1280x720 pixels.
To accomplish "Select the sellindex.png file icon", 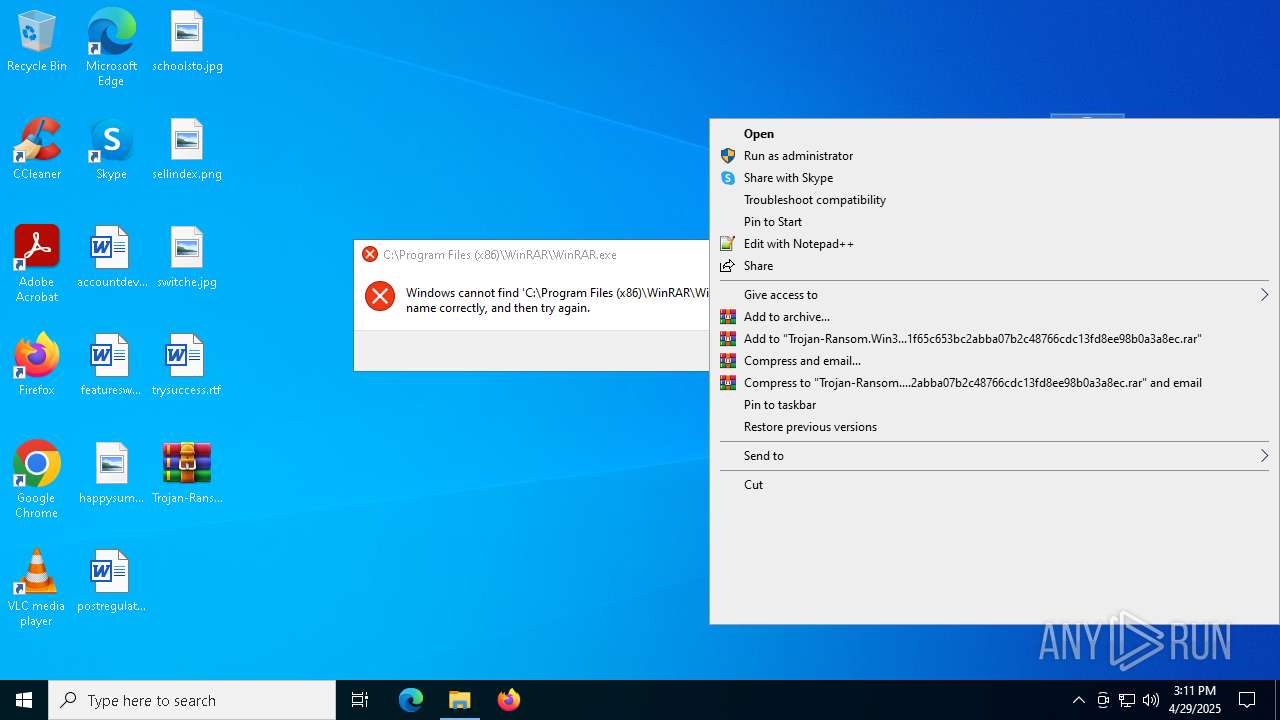I will (x=187, y=150).
